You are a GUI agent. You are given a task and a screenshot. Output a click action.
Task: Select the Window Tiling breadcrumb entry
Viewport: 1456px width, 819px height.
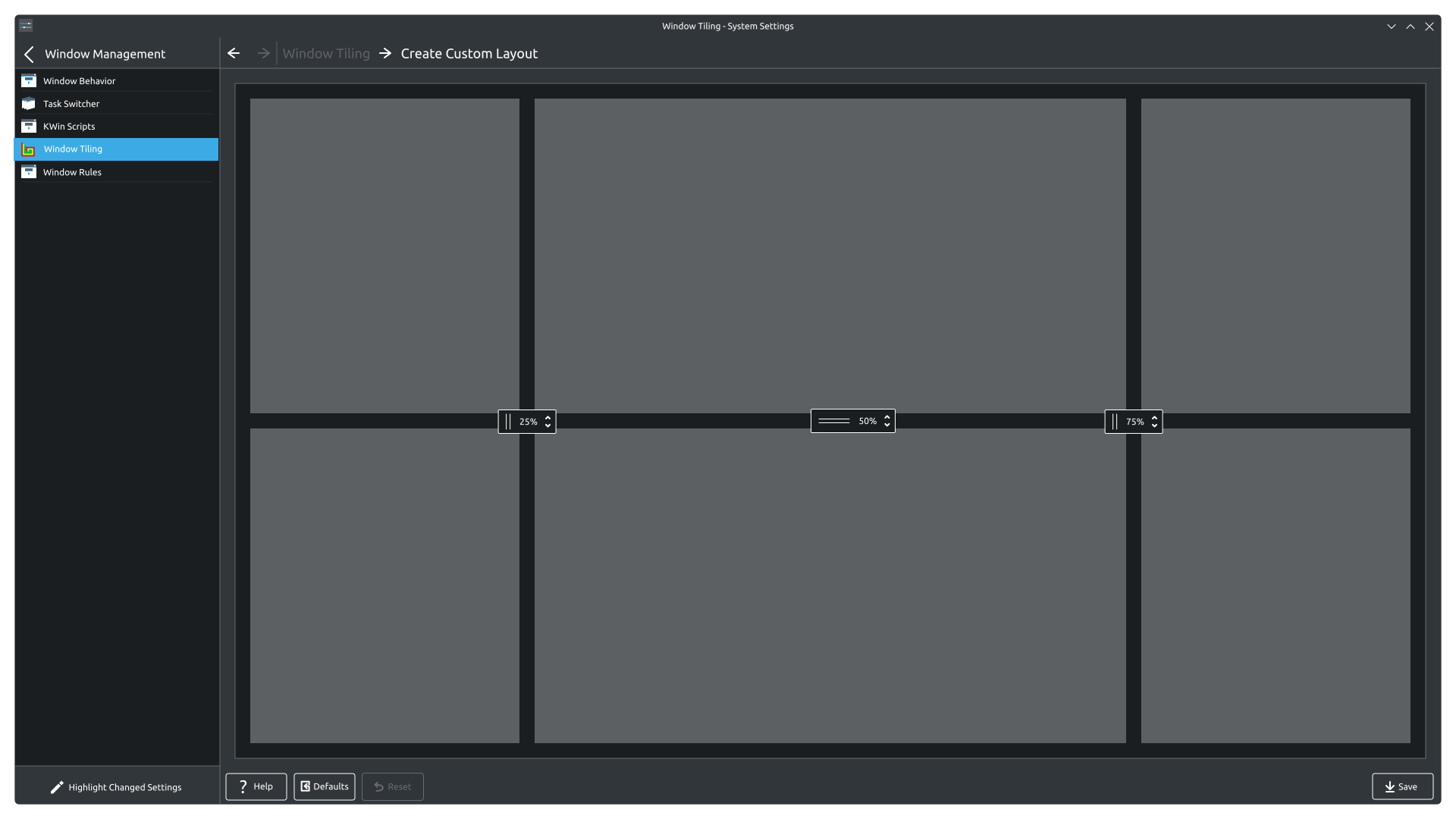pos(326,53)
